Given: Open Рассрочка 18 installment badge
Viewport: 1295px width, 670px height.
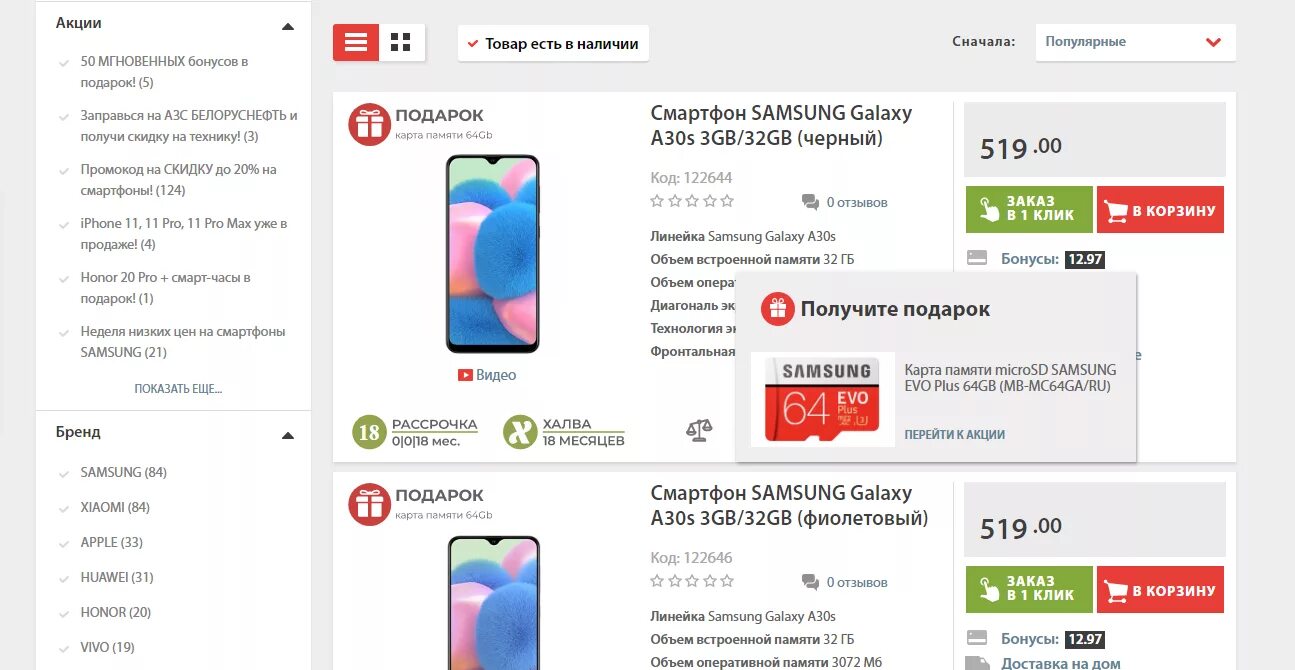Looking at the screenshot, I should (x=415, y=432).
